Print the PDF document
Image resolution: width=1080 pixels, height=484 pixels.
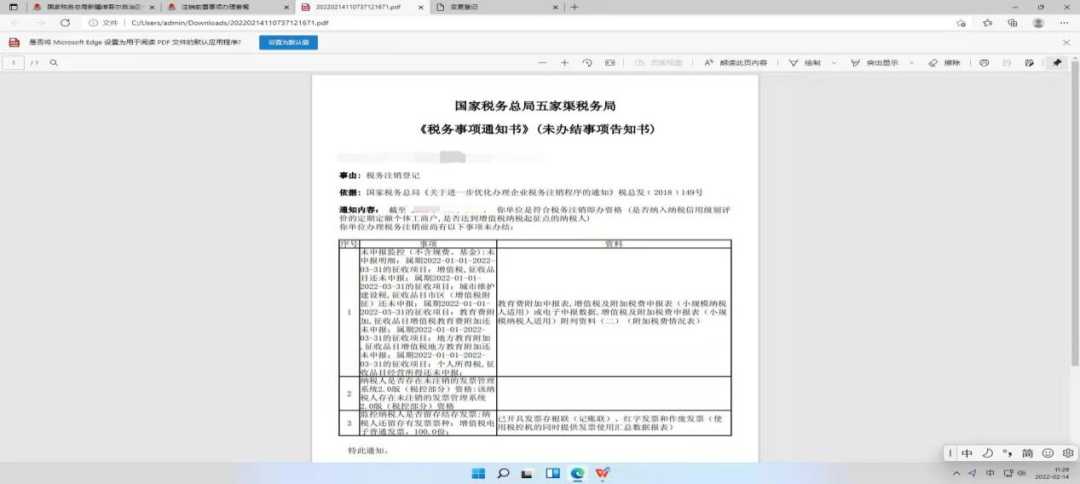pos(984,63)
